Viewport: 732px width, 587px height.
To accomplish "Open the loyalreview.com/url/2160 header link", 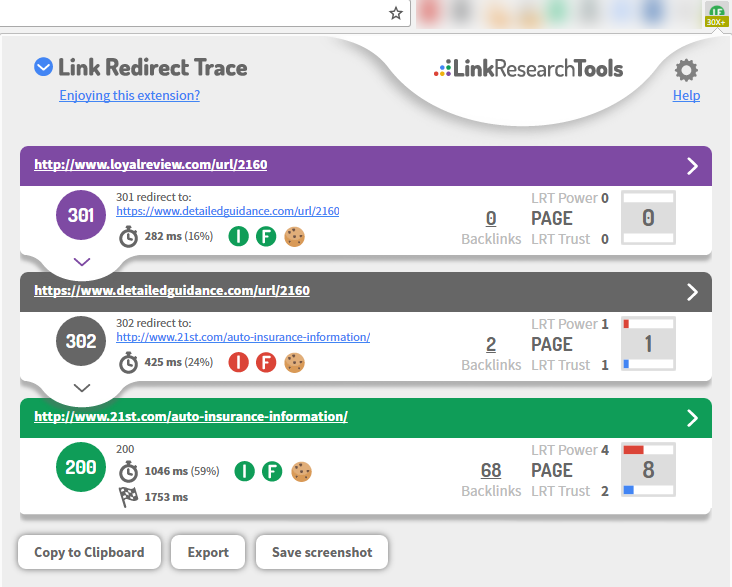I will 151,164.
